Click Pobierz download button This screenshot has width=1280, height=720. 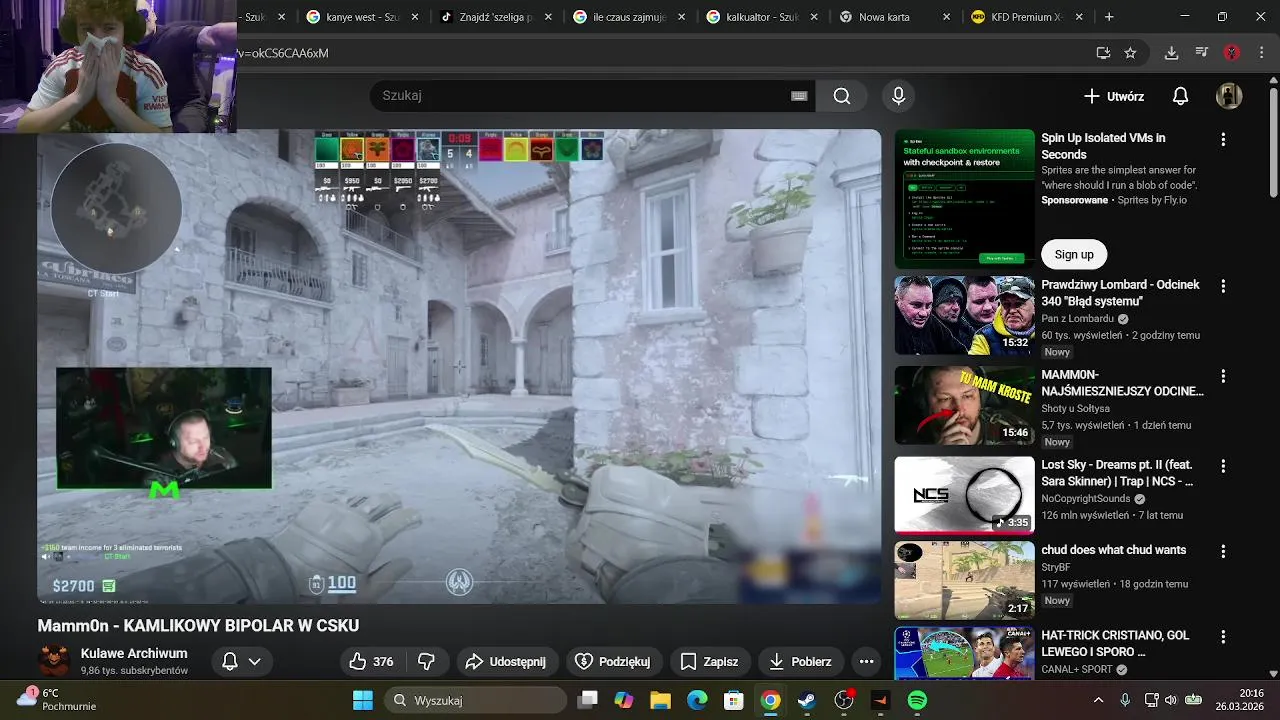point(799,662)
